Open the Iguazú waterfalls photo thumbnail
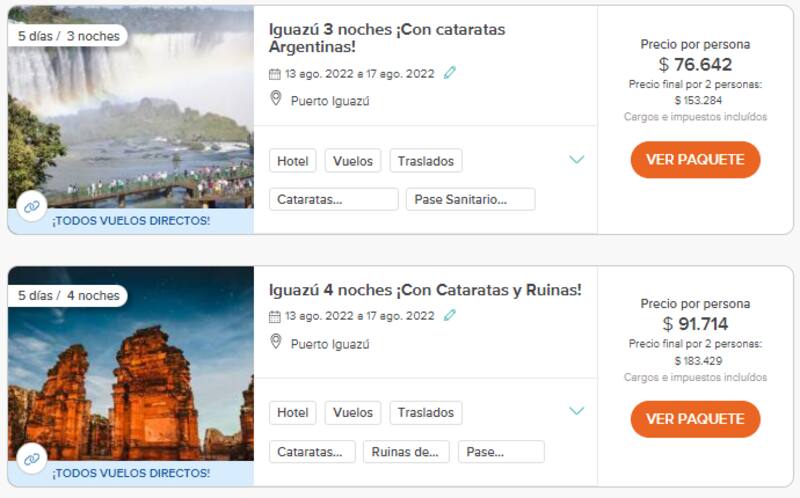This screenshot has width=800, height=498. pyautogui.click(x=130, y=110)
